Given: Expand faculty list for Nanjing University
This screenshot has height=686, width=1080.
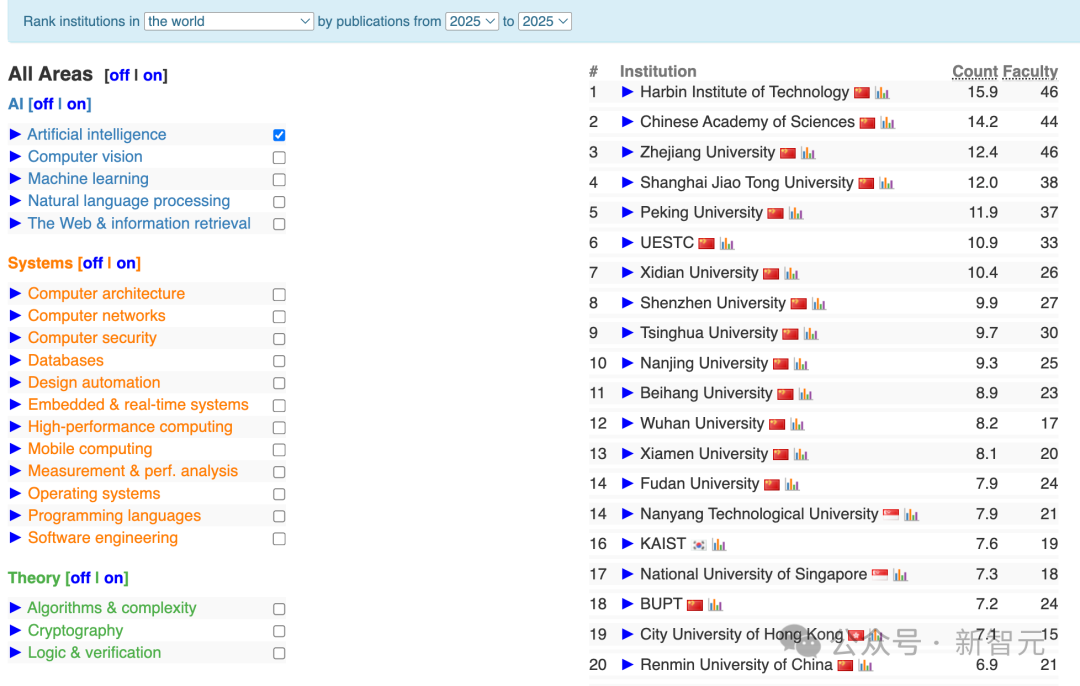Looking at the screenshot, I should 627,363.
